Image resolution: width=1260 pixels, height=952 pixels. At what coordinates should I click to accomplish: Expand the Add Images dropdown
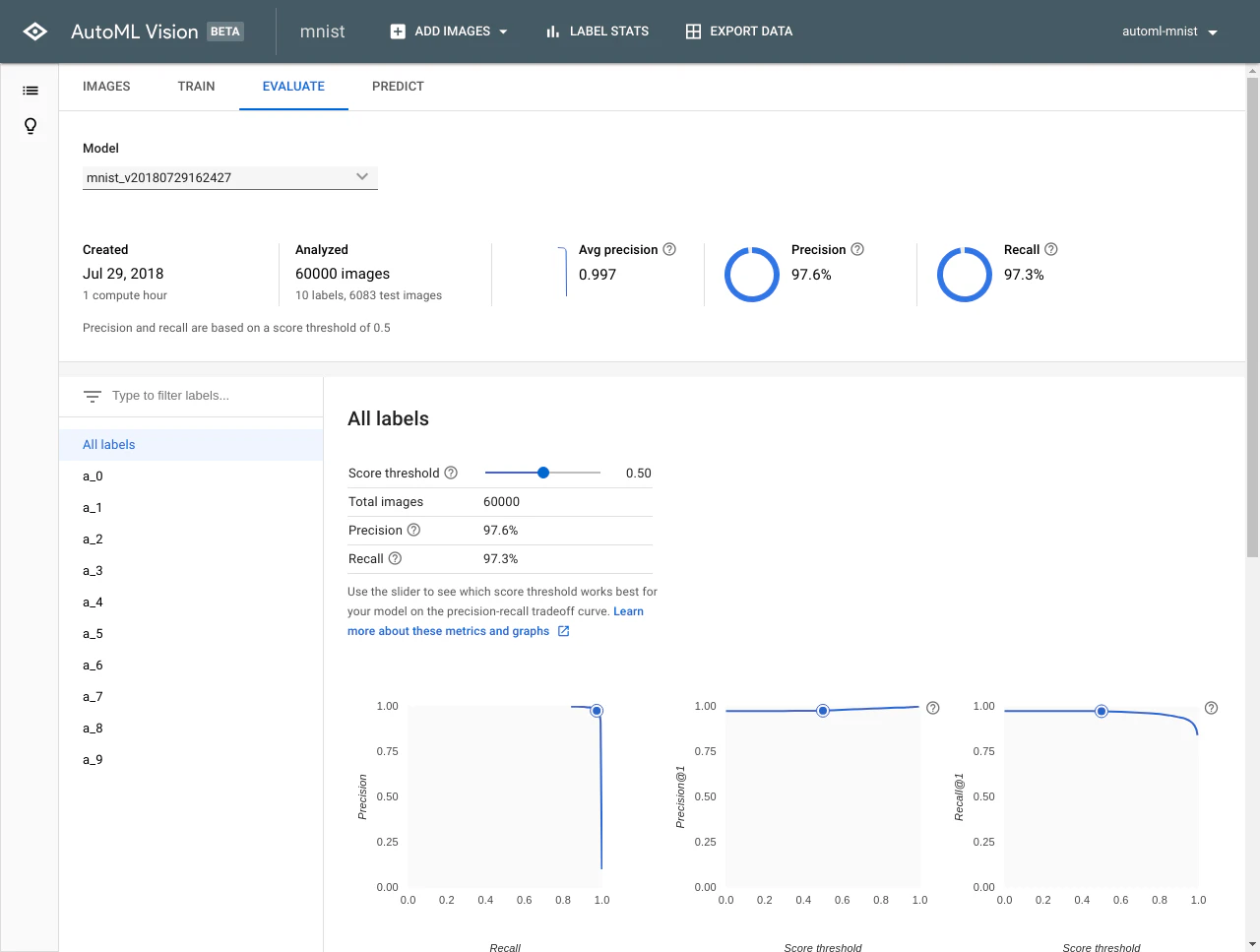coord(449,32)
